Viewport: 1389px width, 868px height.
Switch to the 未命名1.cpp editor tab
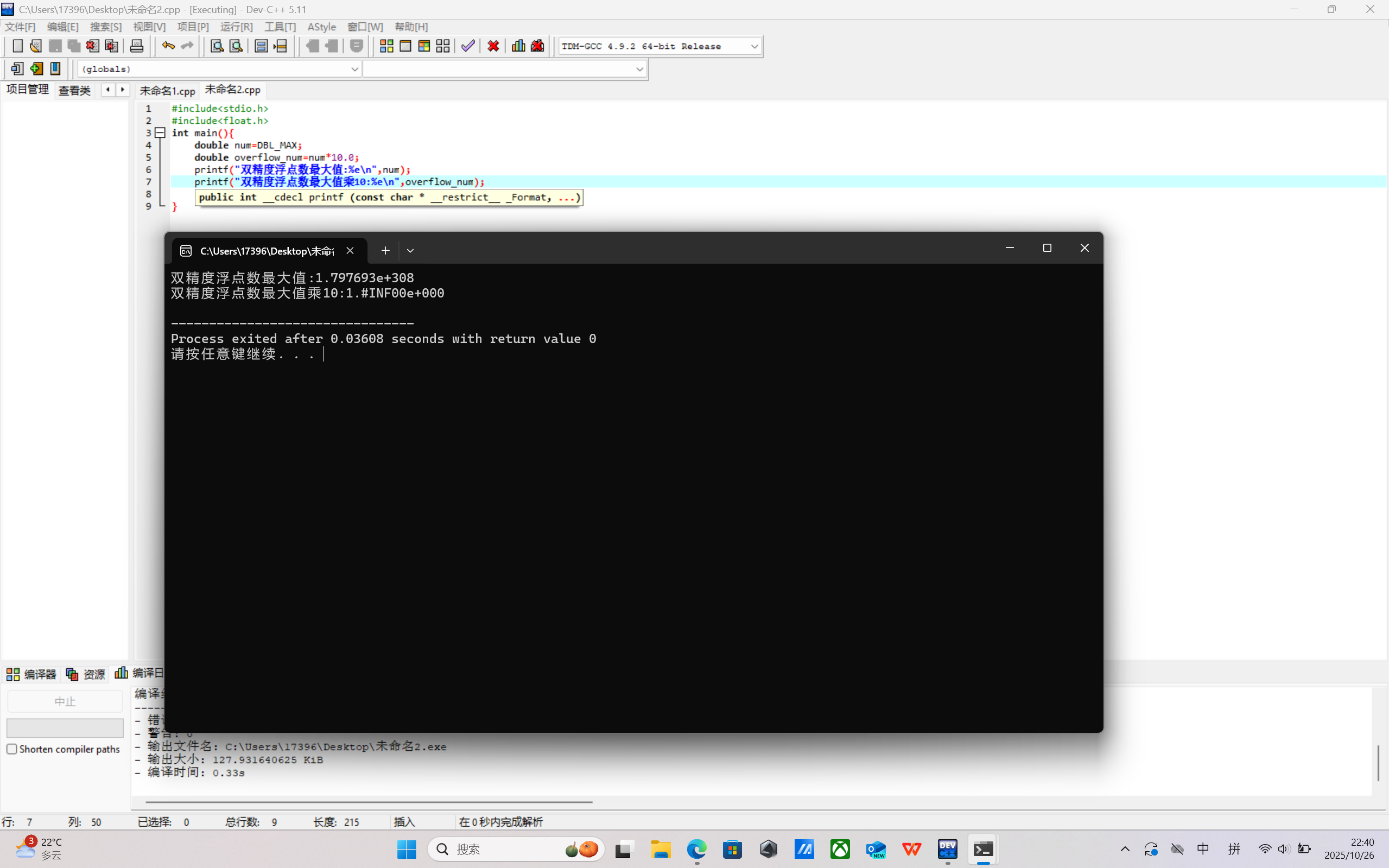pyautogui.click(x=167, y=91)
